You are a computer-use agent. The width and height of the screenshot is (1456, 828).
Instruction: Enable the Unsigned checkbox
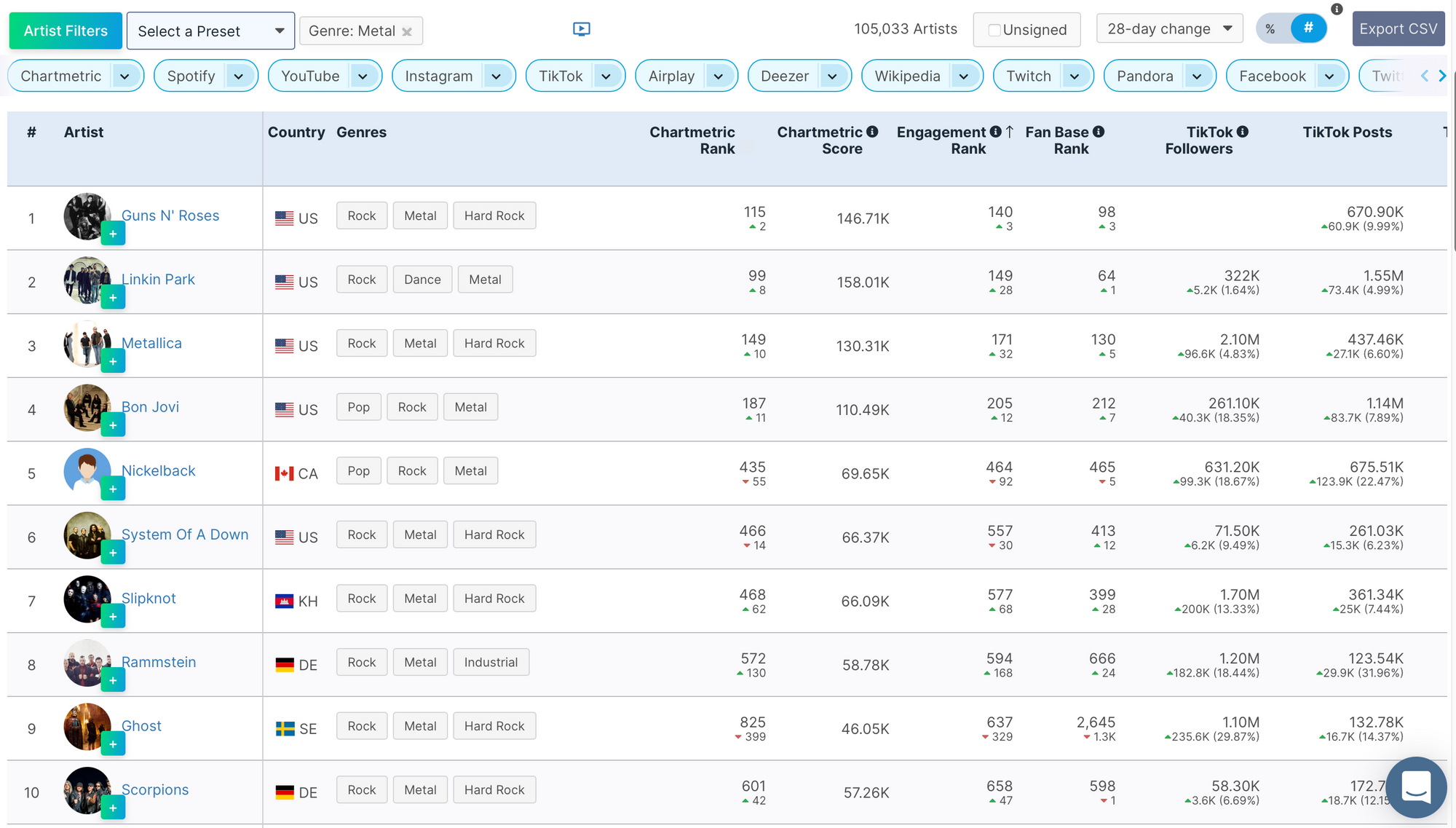pos(994,30)
